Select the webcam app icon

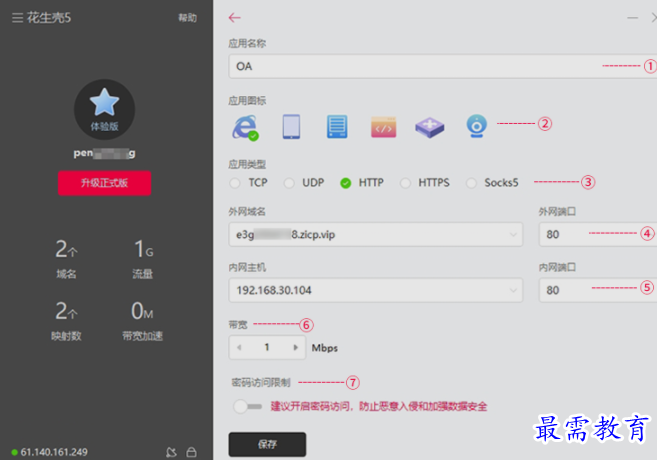[x=477, y=126]
